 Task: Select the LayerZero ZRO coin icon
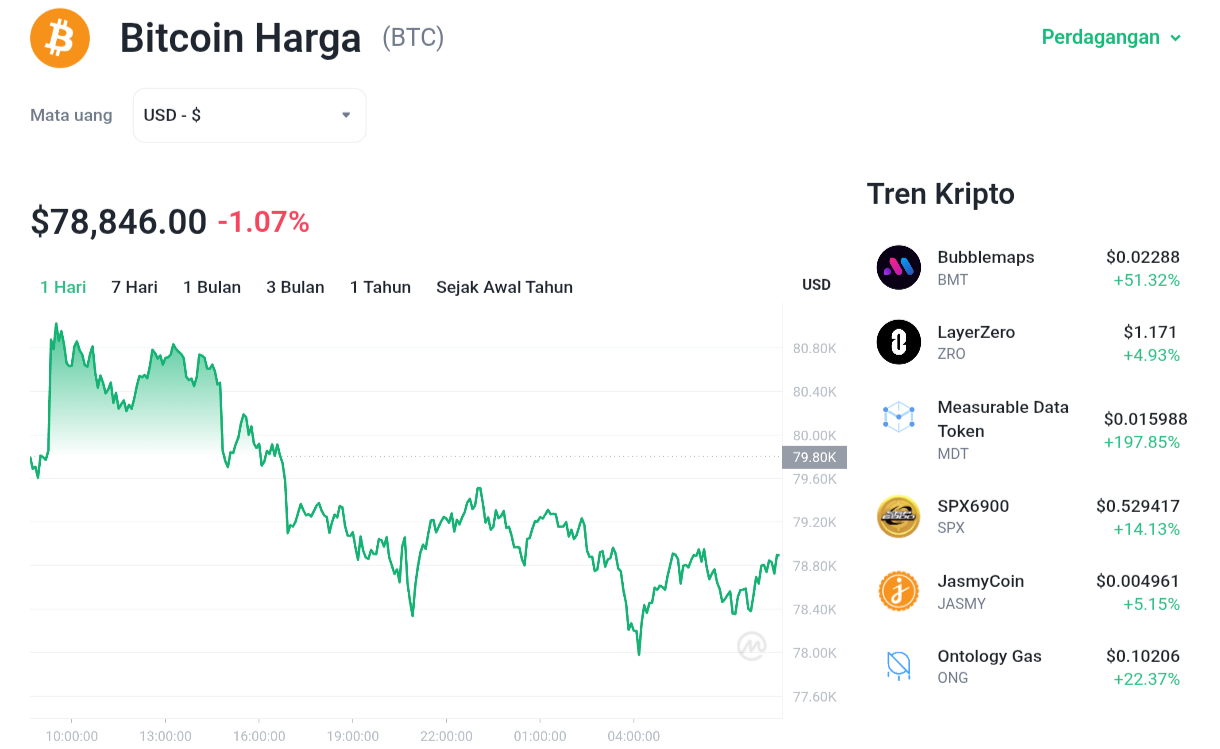point(898,342)
